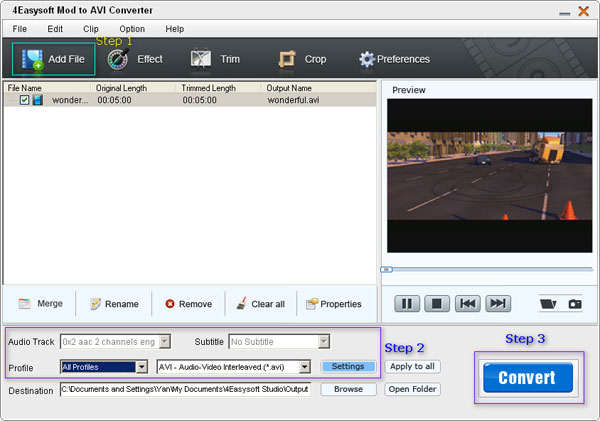This screenshot has width=600, height=421.
Task: Close the converter window
Action: (584, 11)
